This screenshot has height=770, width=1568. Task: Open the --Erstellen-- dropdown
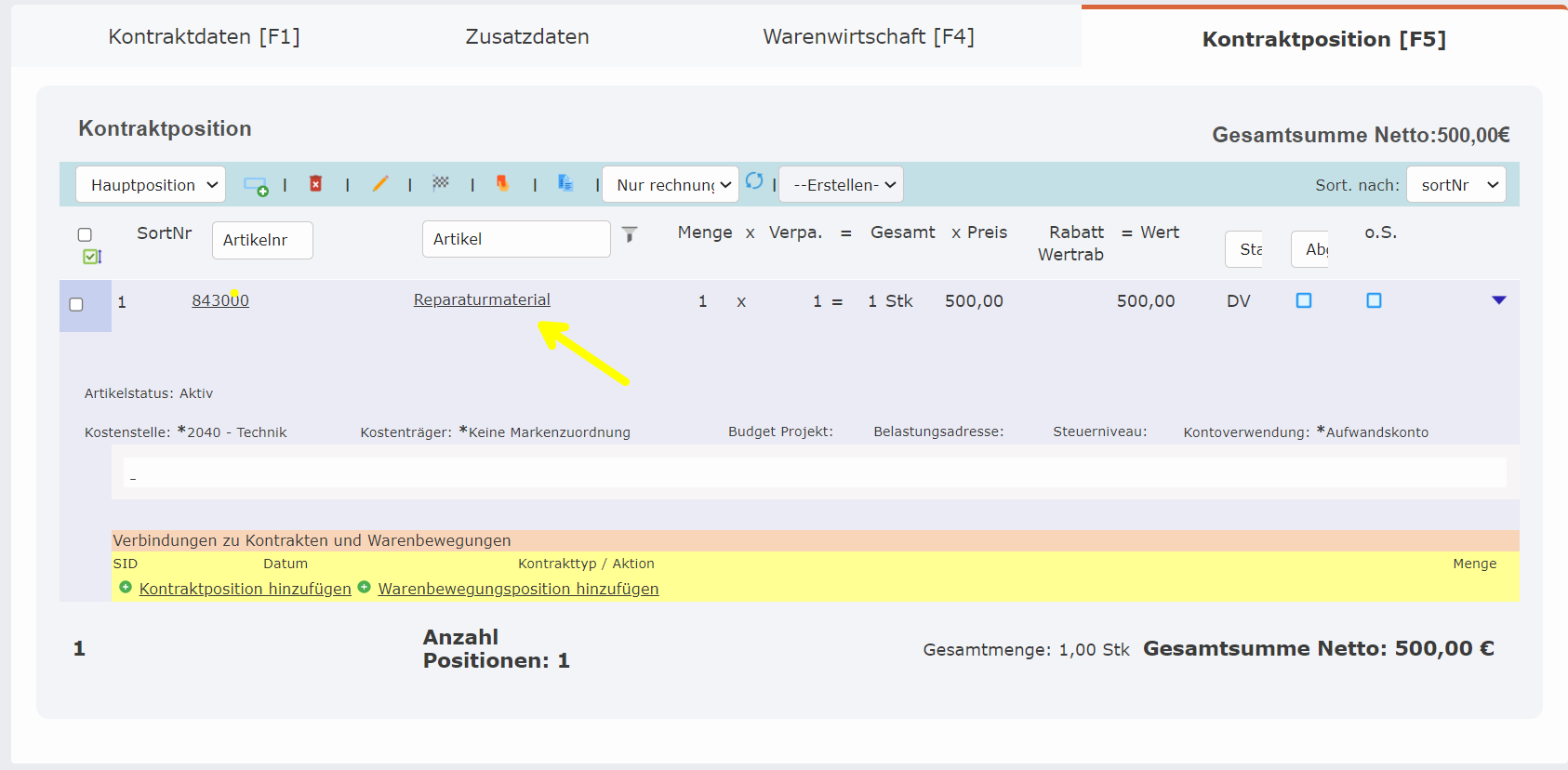tap(841, 185)
